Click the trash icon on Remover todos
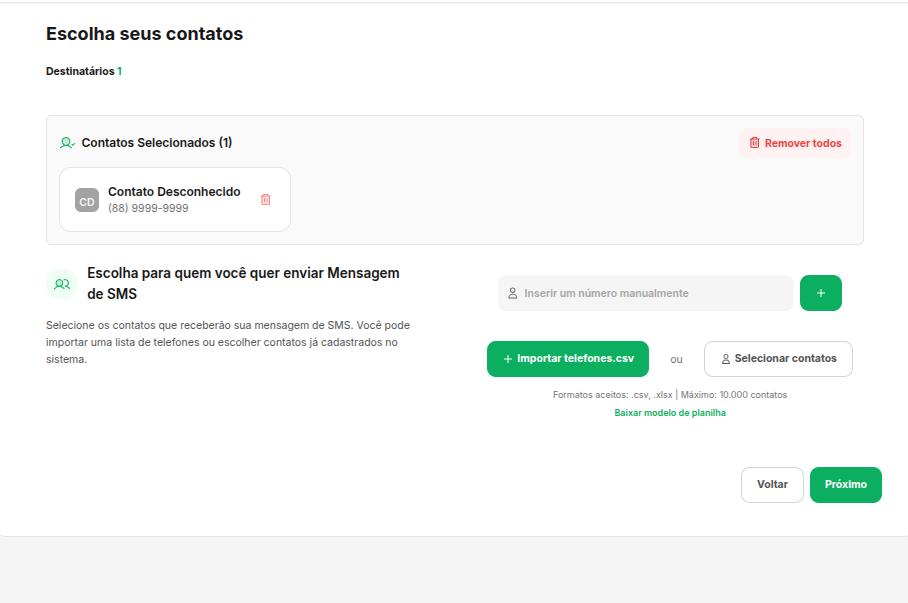This screenshot has width=908, height=603. [x=755, y=143]
